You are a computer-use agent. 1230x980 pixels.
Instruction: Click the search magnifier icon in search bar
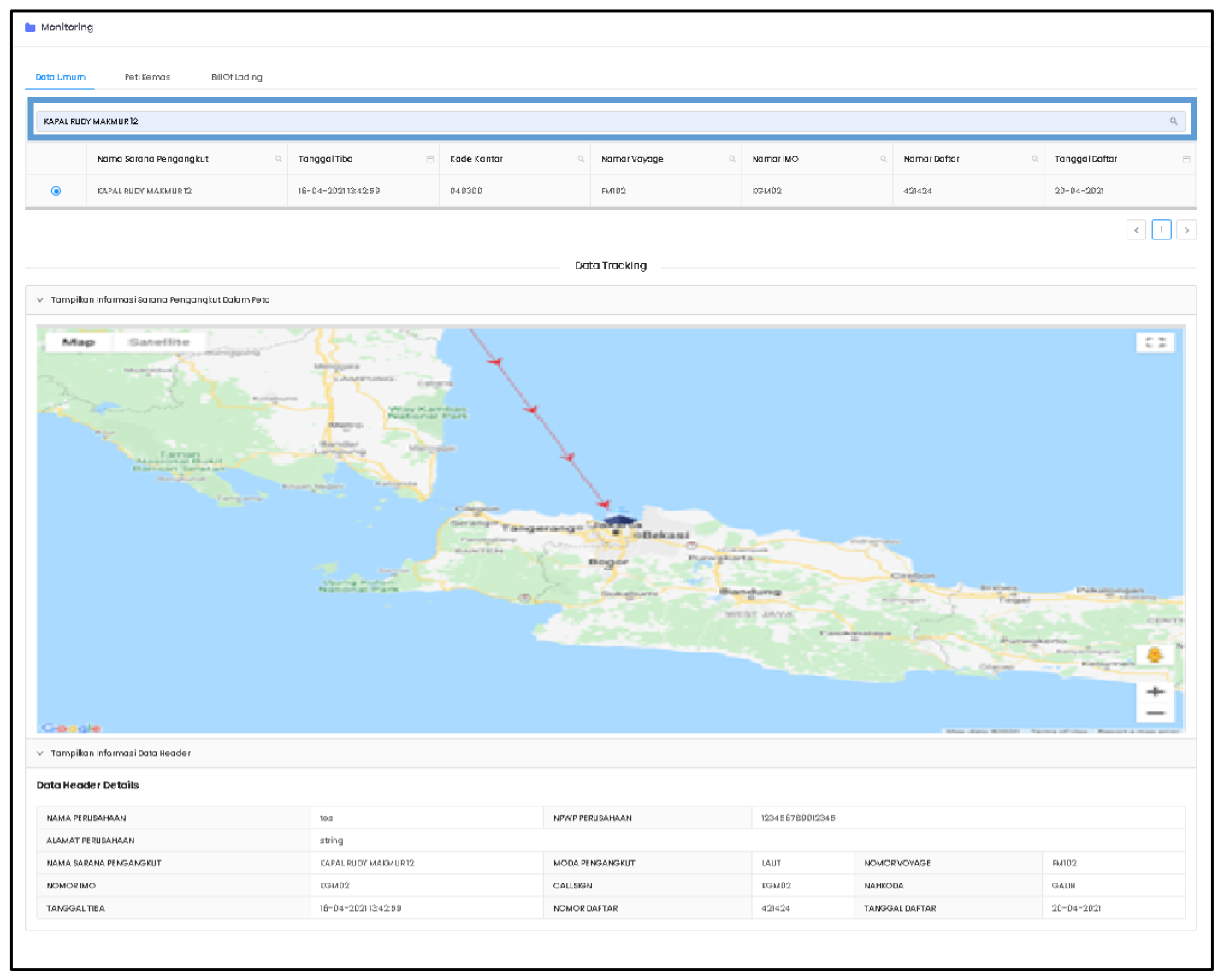tap(1174, 121)
